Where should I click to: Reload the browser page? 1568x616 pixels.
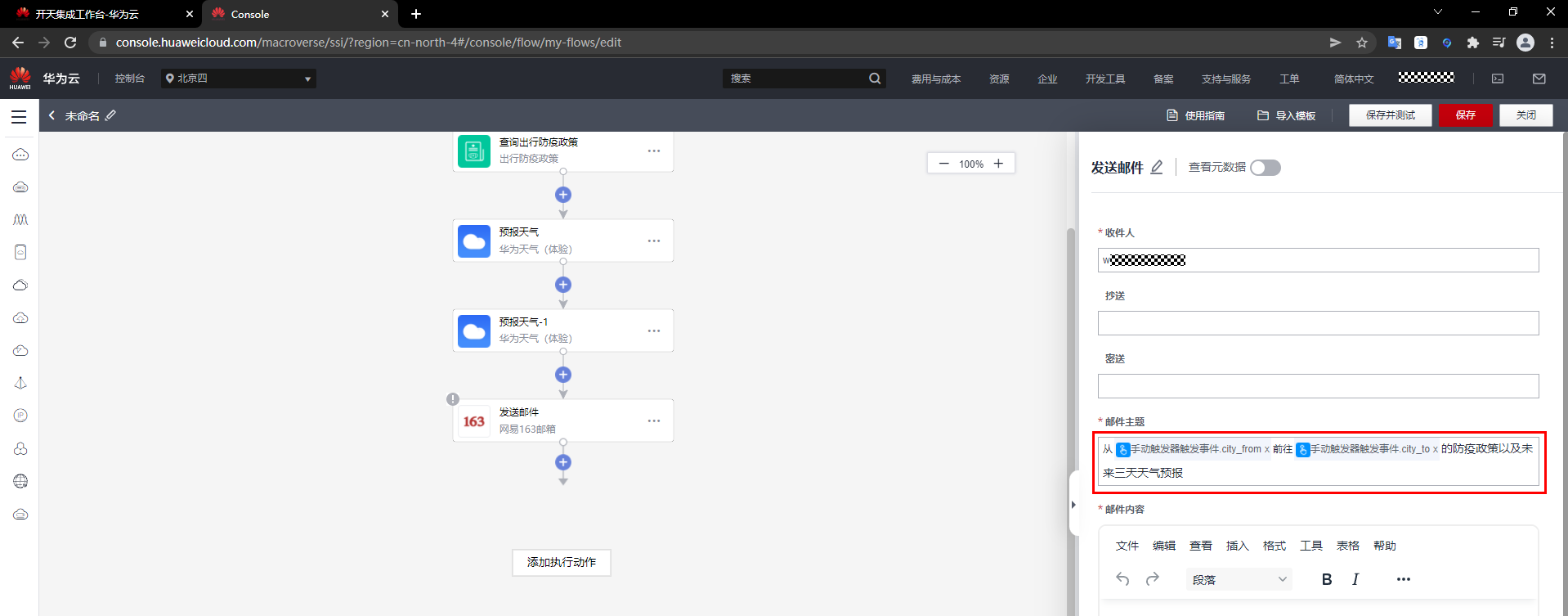(x=70, y=43)
